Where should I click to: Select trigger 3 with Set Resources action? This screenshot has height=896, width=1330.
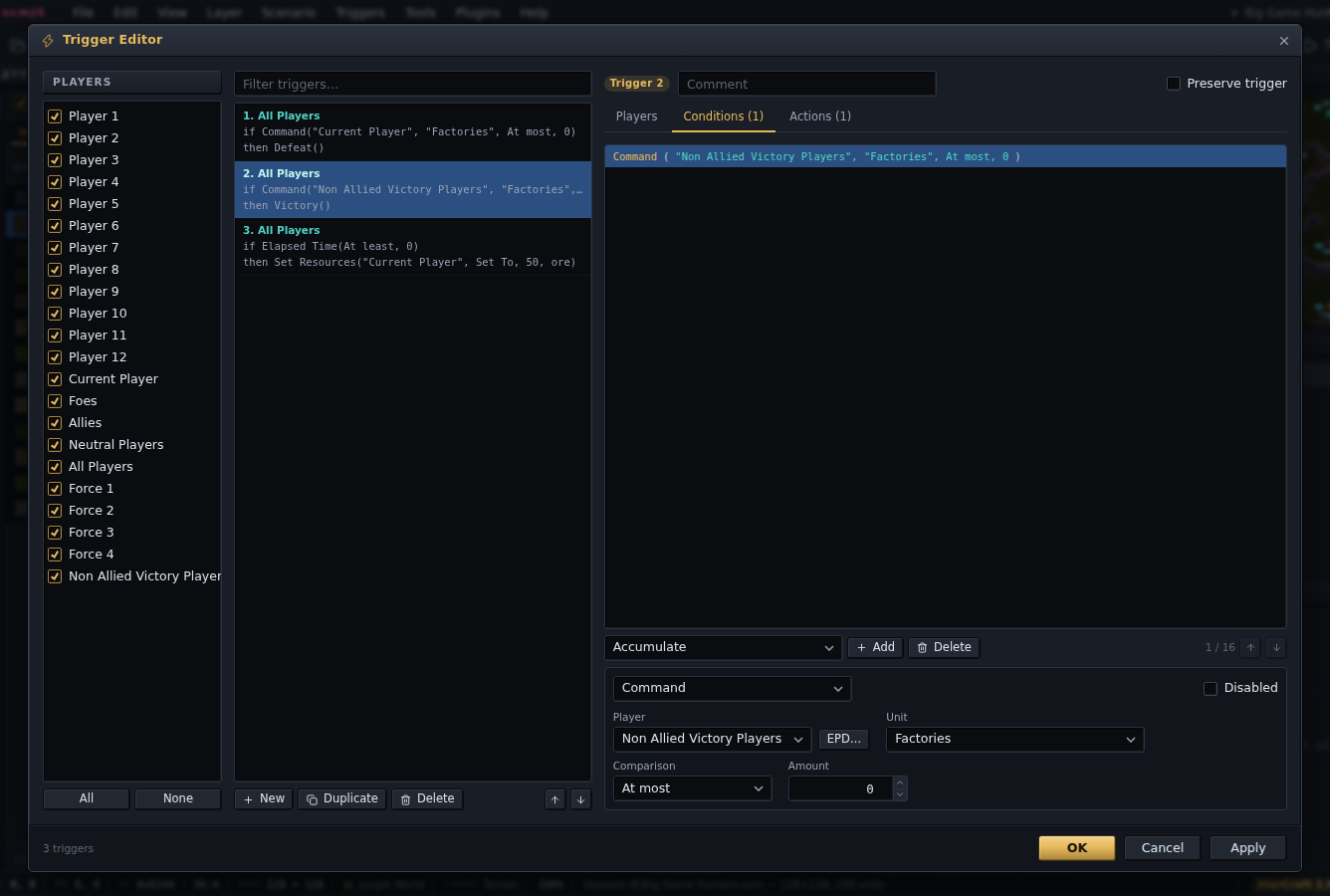point(413,247)
